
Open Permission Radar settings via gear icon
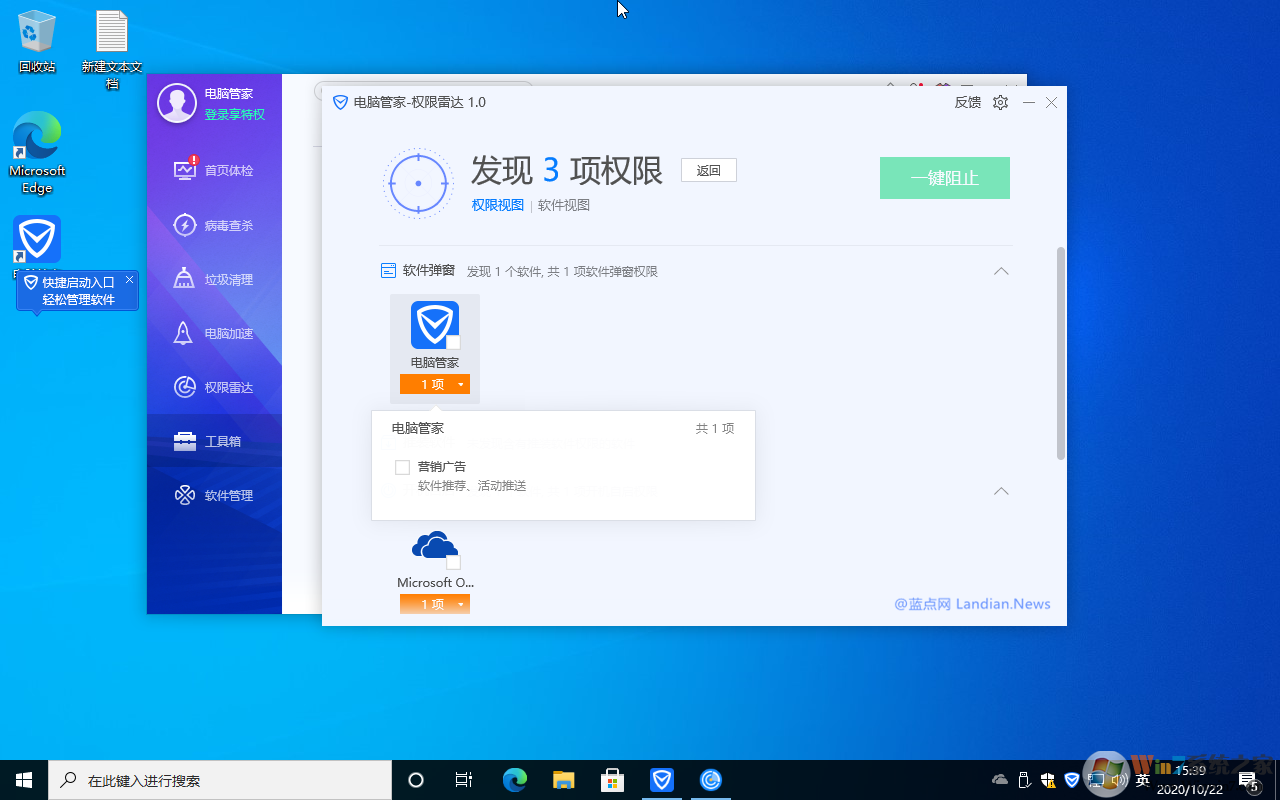tap(999, 102)
